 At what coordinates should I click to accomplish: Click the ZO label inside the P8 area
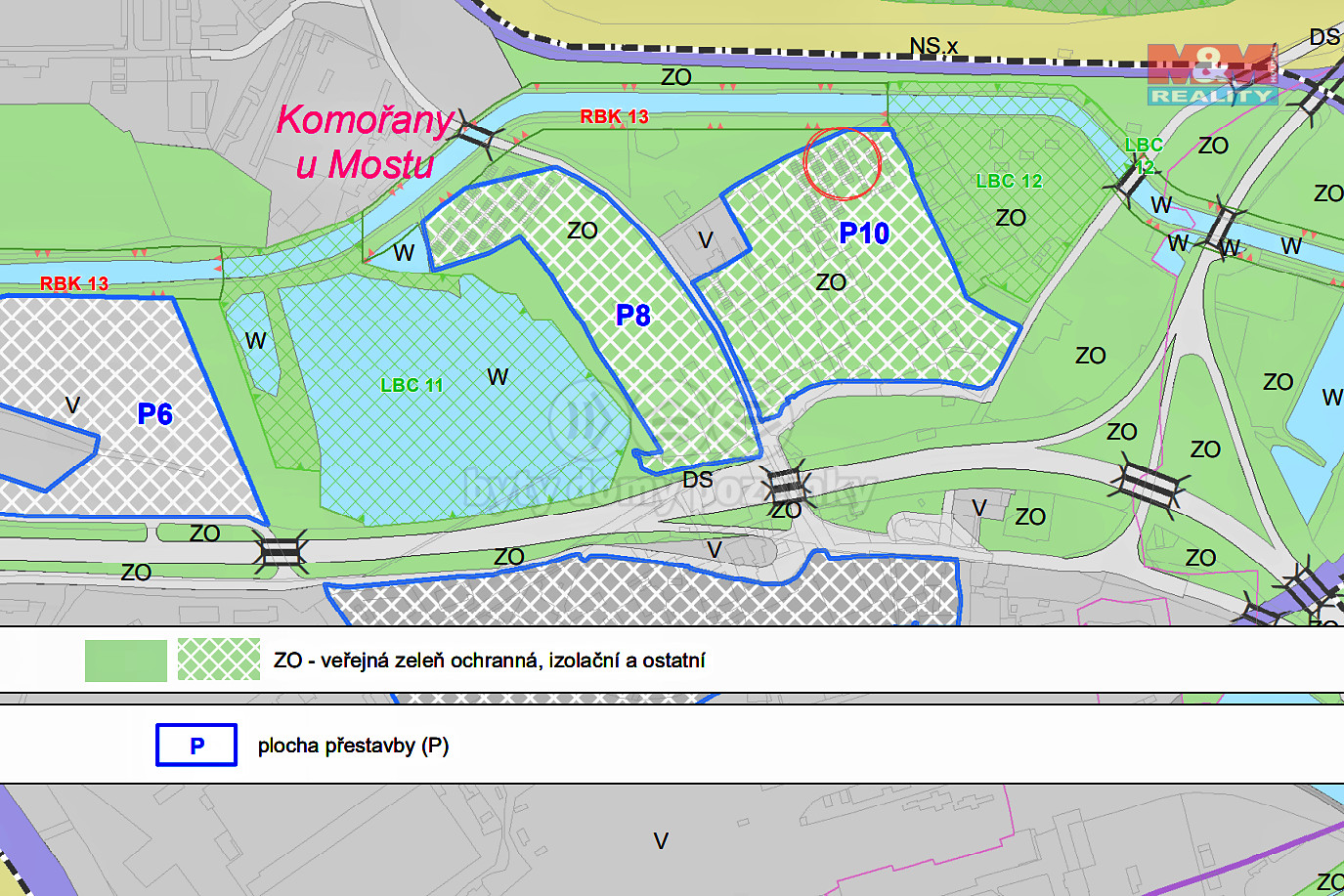(583, 231)
